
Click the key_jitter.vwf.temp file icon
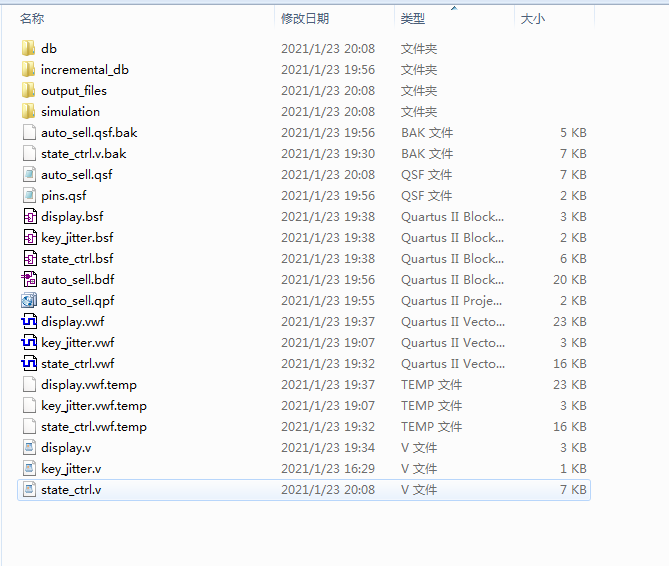tap(29, 405)
